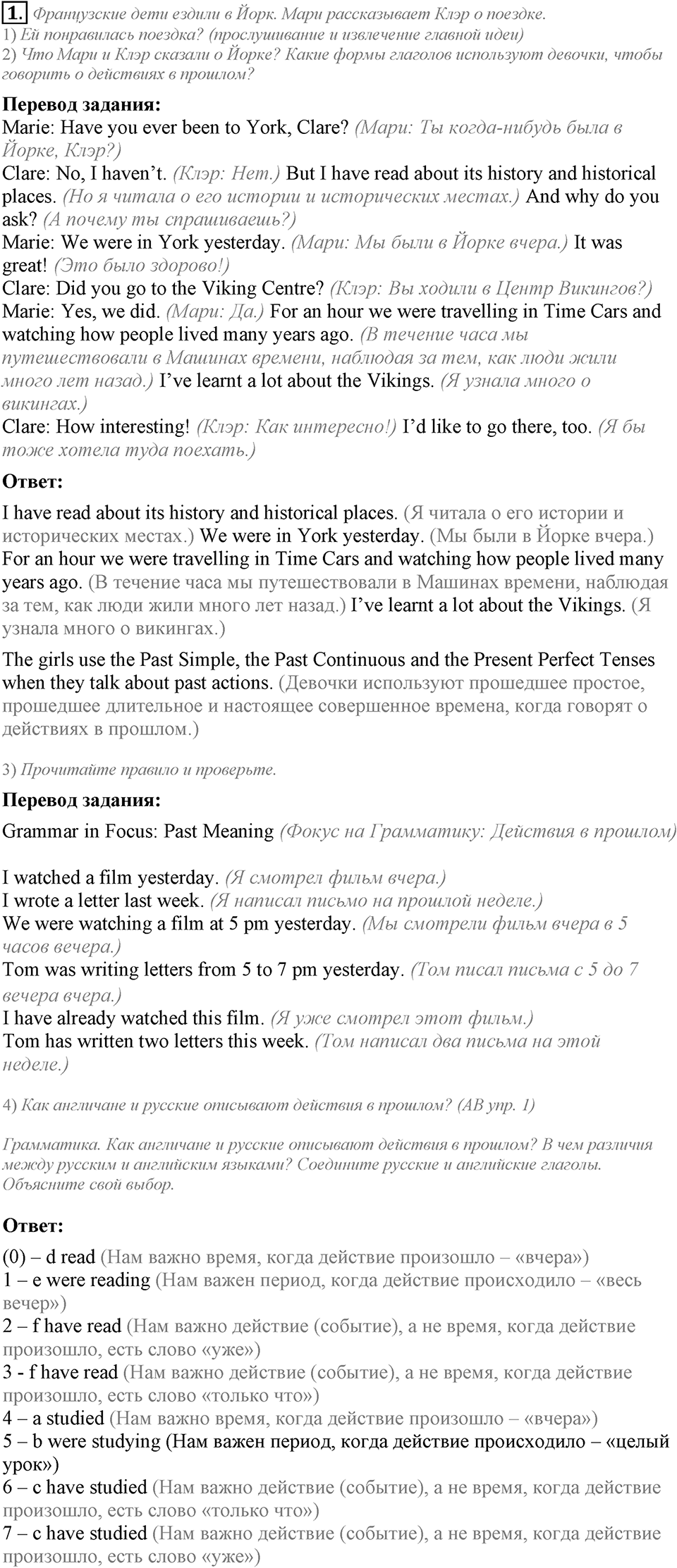Screen dimensions: 677x1568
Task: Click the first 'Перевод задания:' heading
Action: (82, 105)
